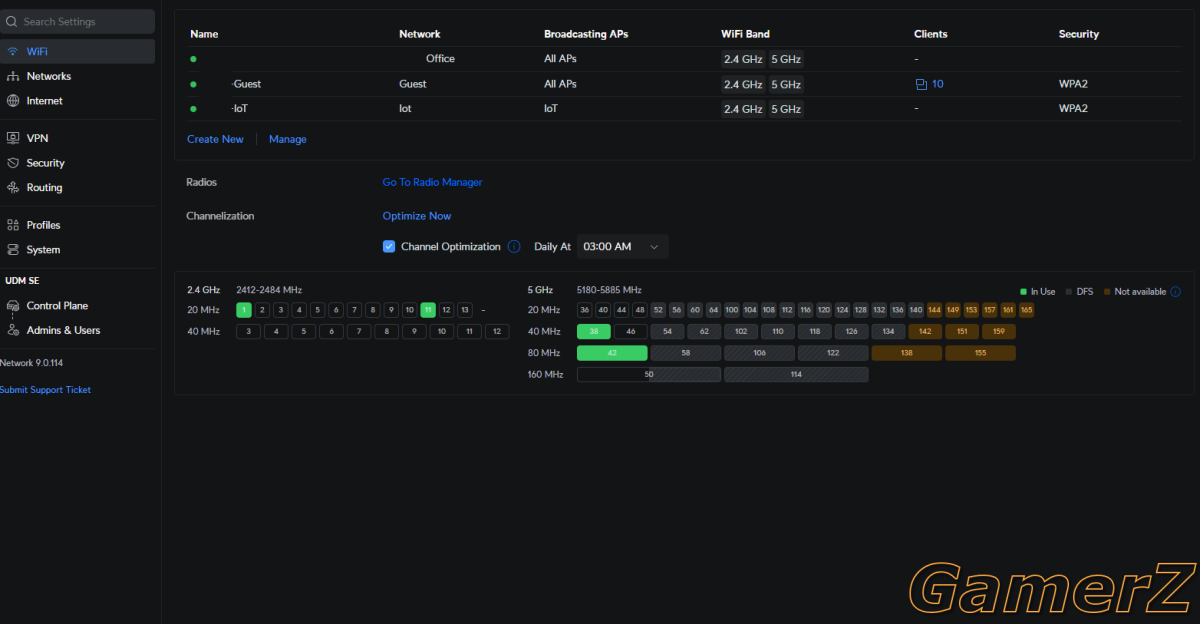Open info icon beside Not available legend
This screenshot has width=1200, height=624.
[1175, 292]
